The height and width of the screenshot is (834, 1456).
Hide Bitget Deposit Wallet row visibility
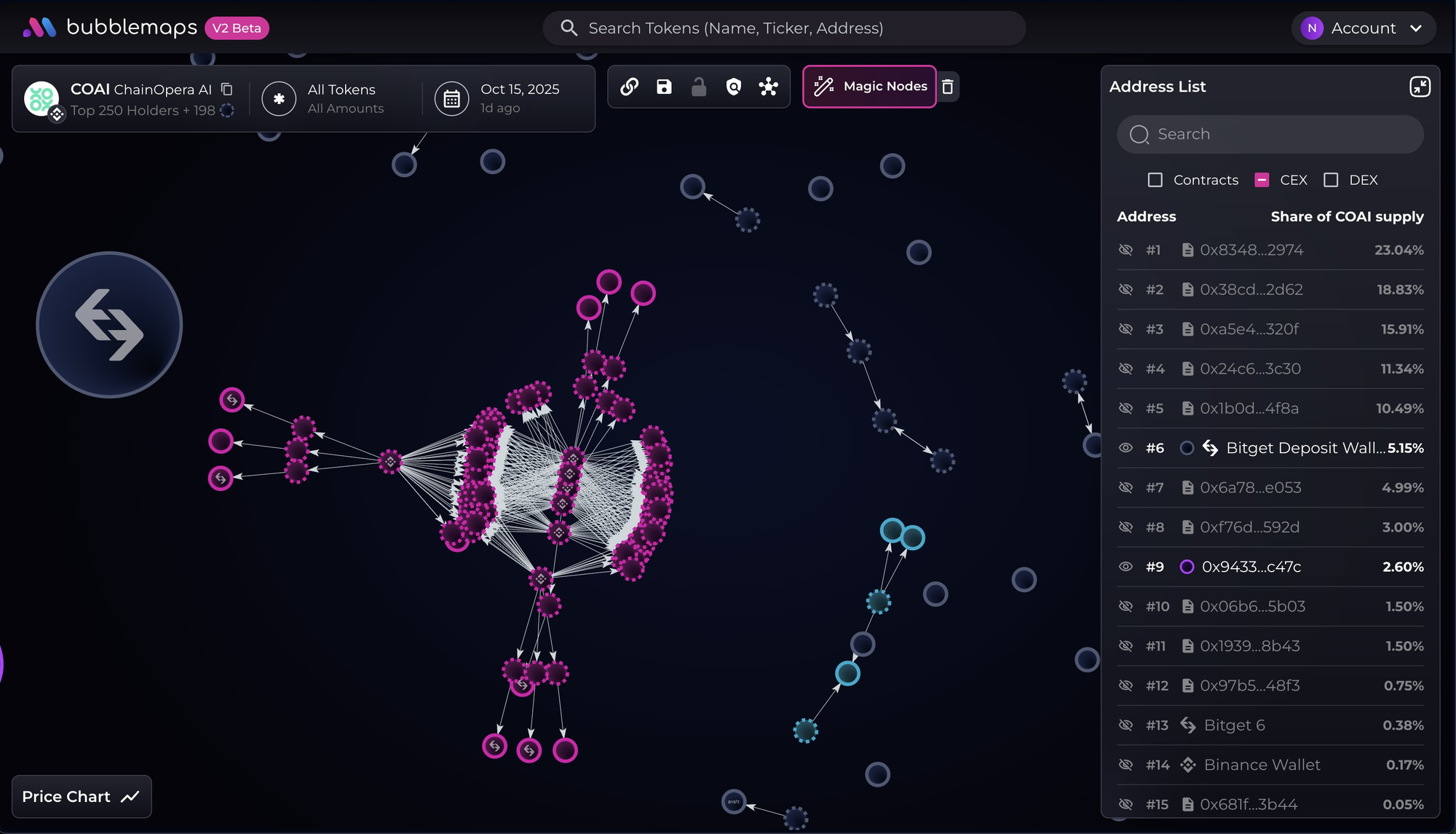(1125, 448)
